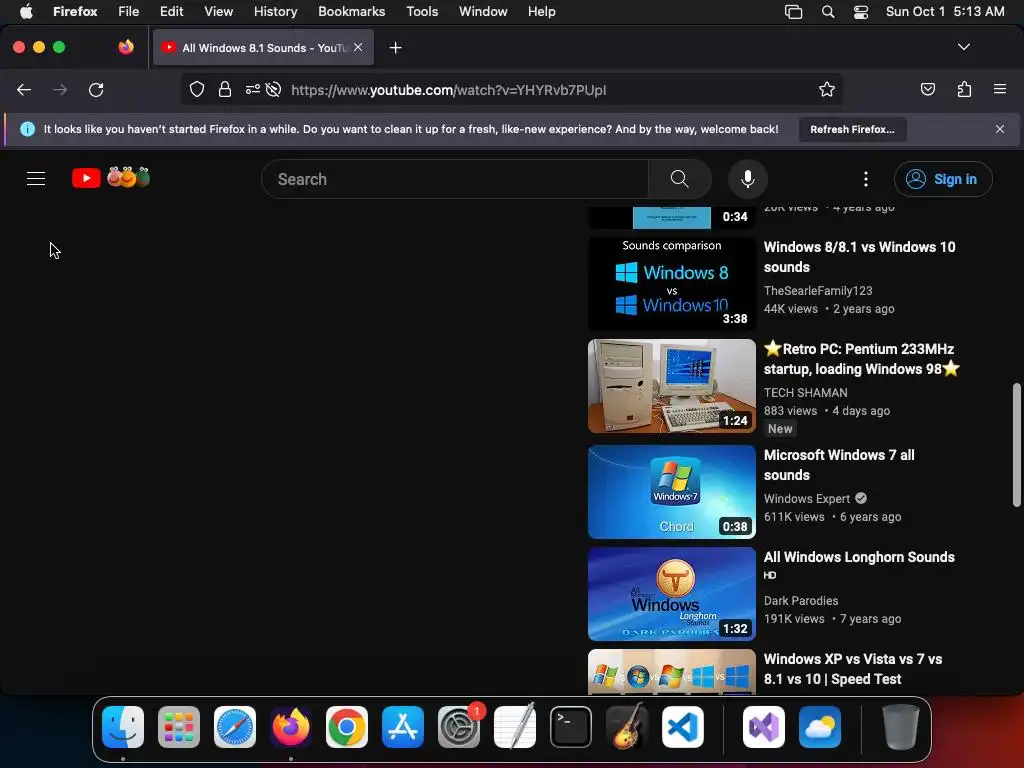
Task: Close the All Windows 8.1 Sounds tab
Action: coord(358,47)
